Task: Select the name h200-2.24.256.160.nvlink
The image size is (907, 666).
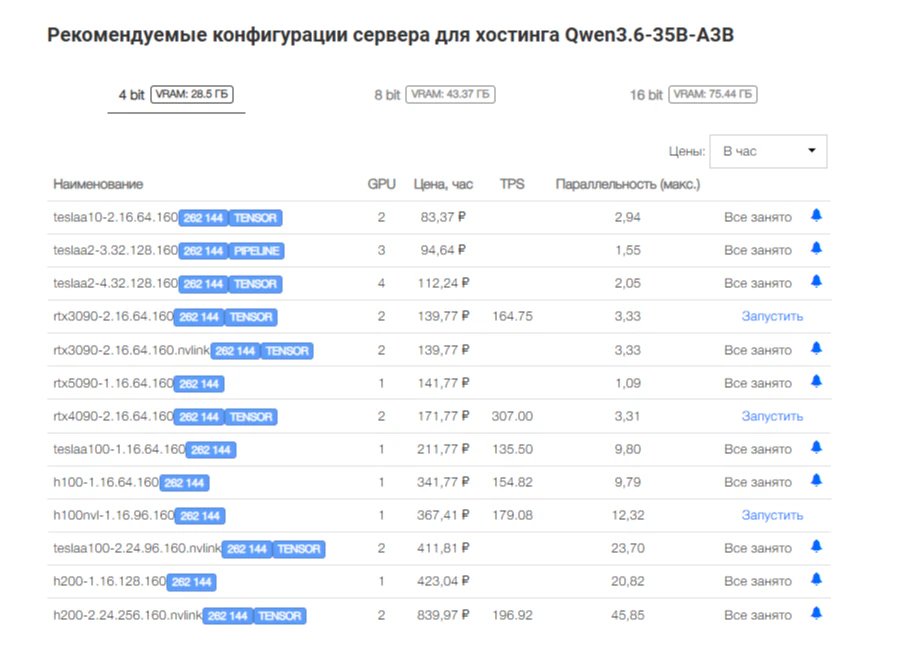Action: [128, 615]
